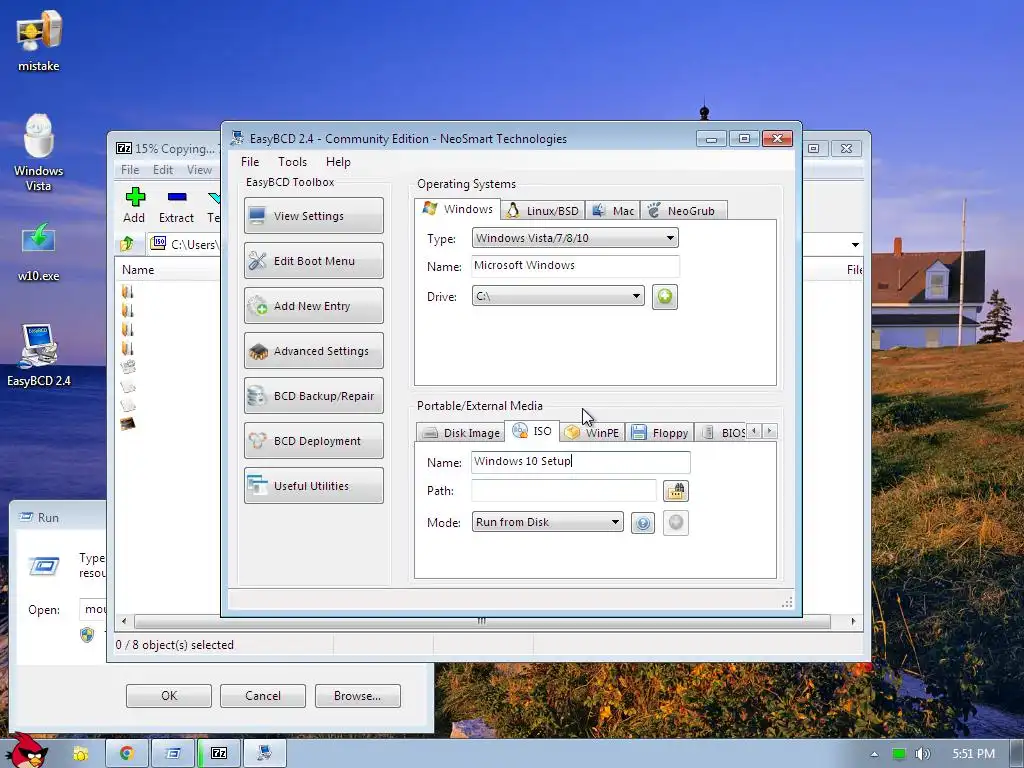This screenshot has height=768, width=1024.
Task: Select the Windows operating system tab
Action: coord(458,209)
